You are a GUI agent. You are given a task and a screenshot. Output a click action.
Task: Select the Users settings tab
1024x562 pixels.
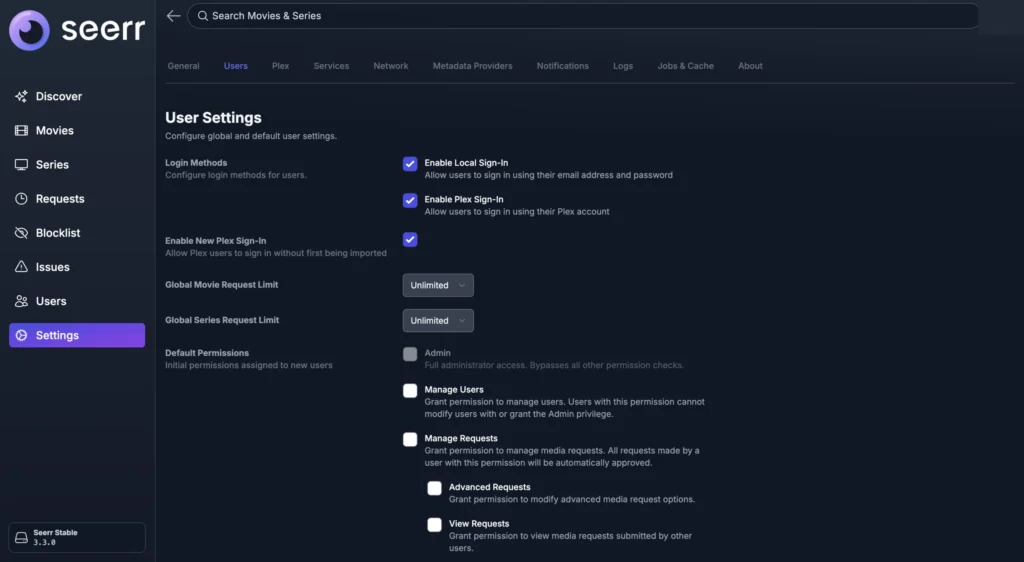236,66
